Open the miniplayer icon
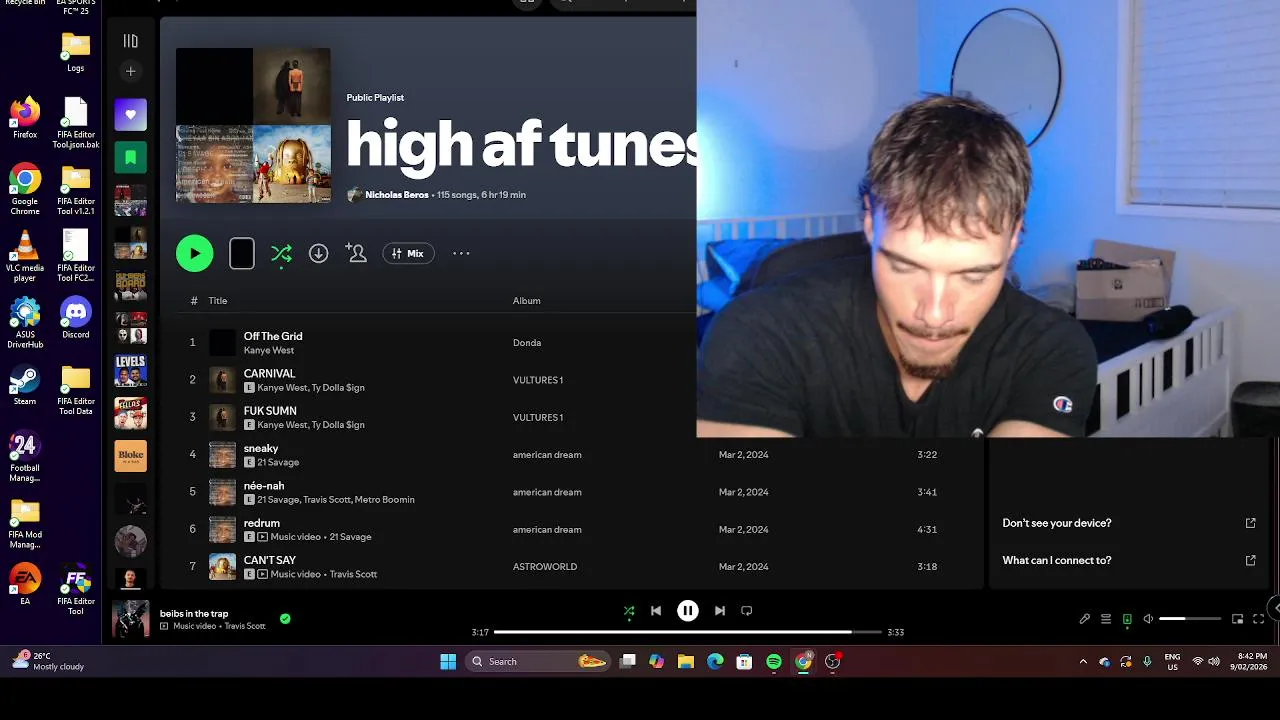 pyautogui.click(x=1237, y=619)
